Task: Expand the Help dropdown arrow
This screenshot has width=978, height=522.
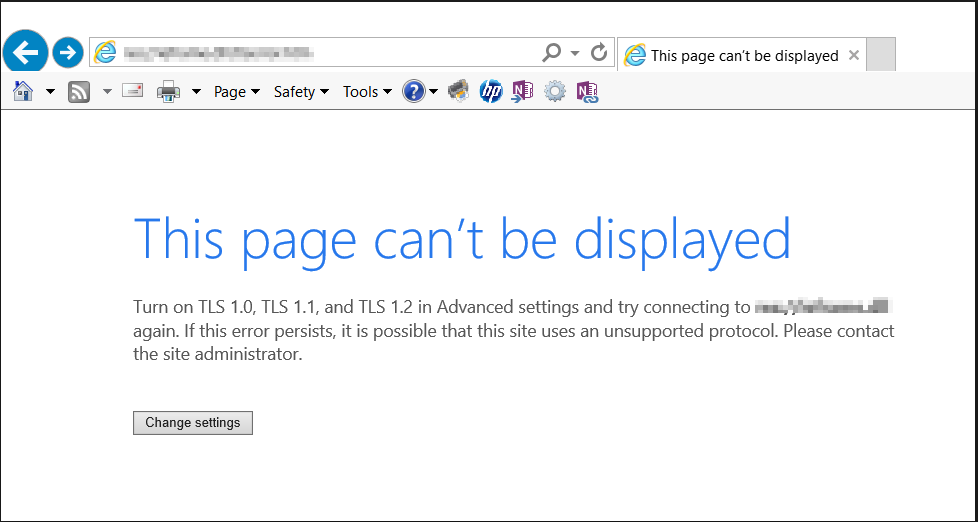Action: click(x=433, y=92)
